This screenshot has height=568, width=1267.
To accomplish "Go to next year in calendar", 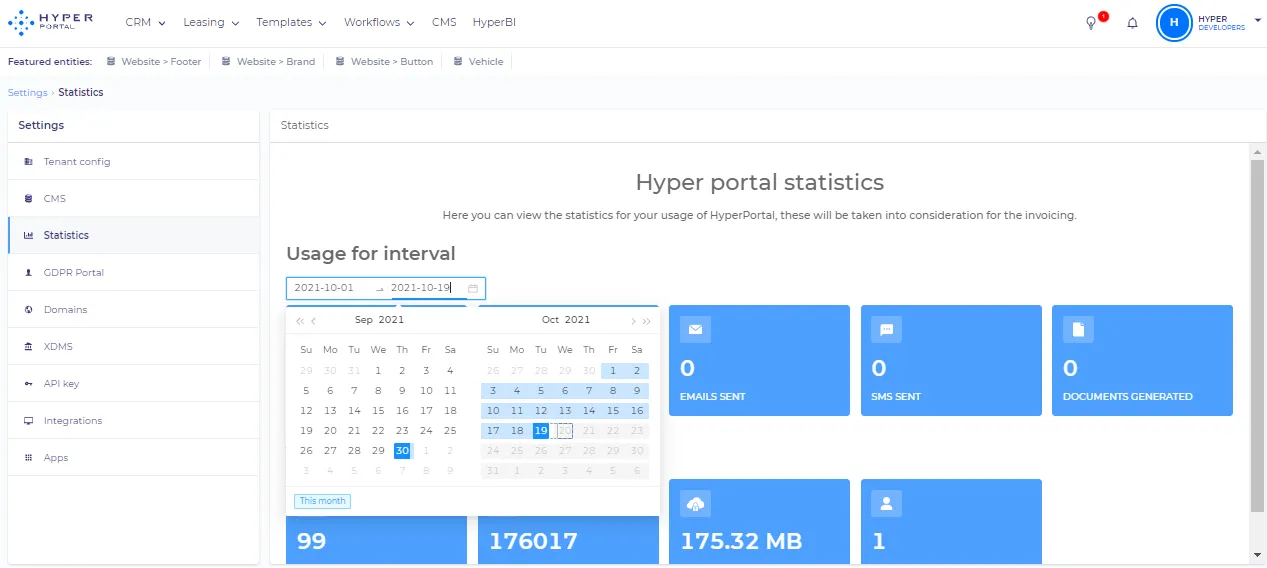I will 646,321.
